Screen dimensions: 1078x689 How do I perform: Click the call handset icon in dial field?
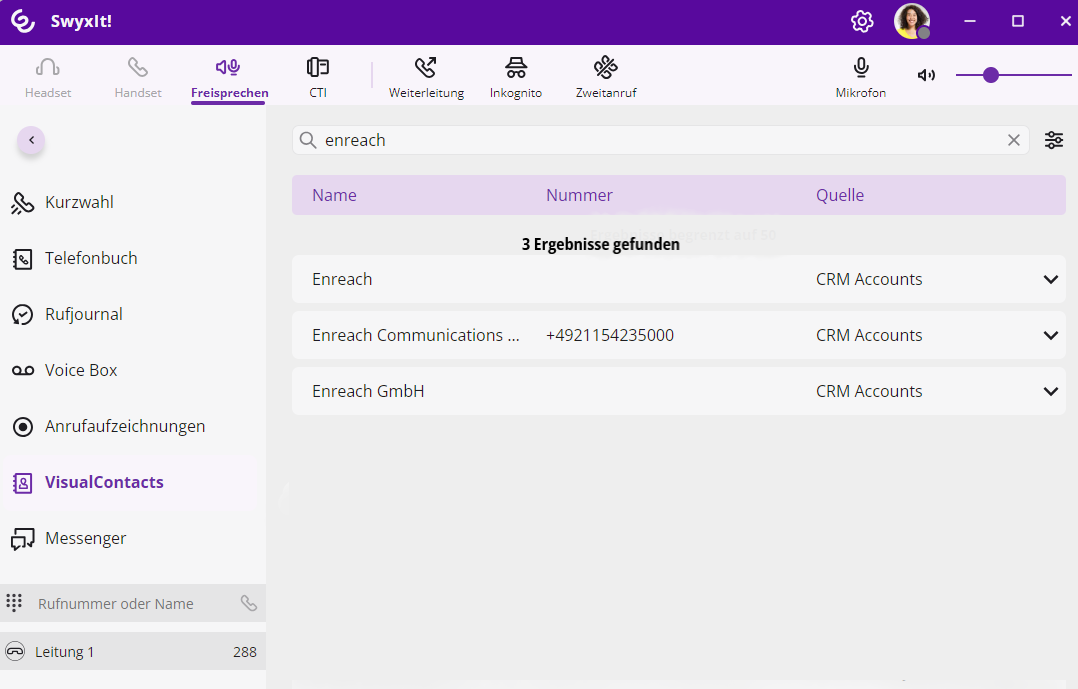pos(248,603)
